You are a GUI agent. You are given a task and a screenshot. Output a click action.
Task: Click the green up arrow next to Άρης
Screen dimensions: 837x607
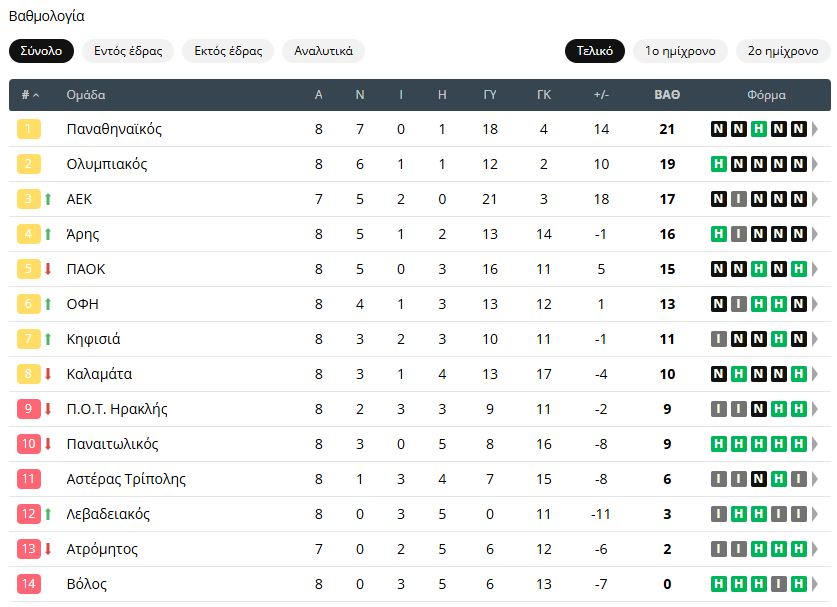point(48,234)
